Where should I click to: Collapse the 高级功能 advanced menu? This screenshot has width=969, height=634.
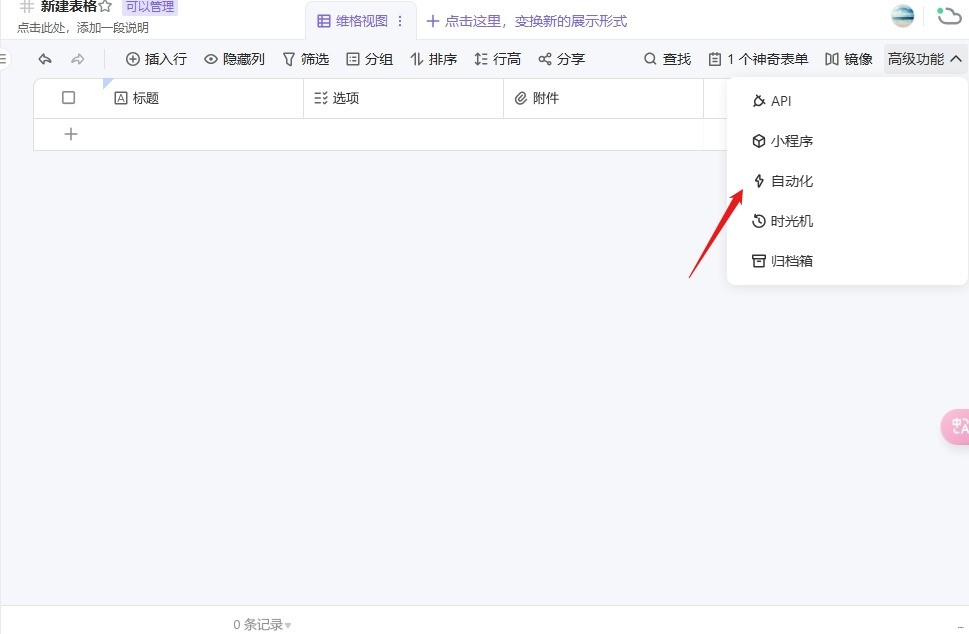[x=925, y=59]
